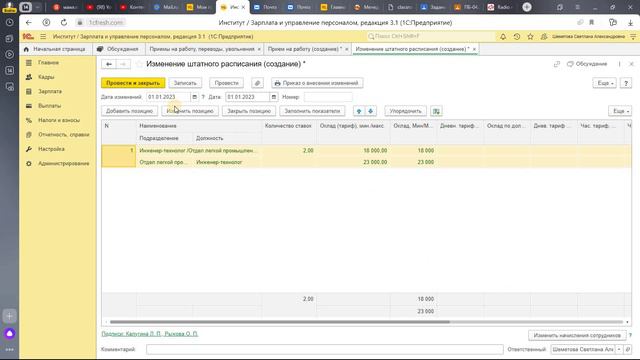Click Изменить начисления сотрудников button
The image size is (640, 360).
577,336
